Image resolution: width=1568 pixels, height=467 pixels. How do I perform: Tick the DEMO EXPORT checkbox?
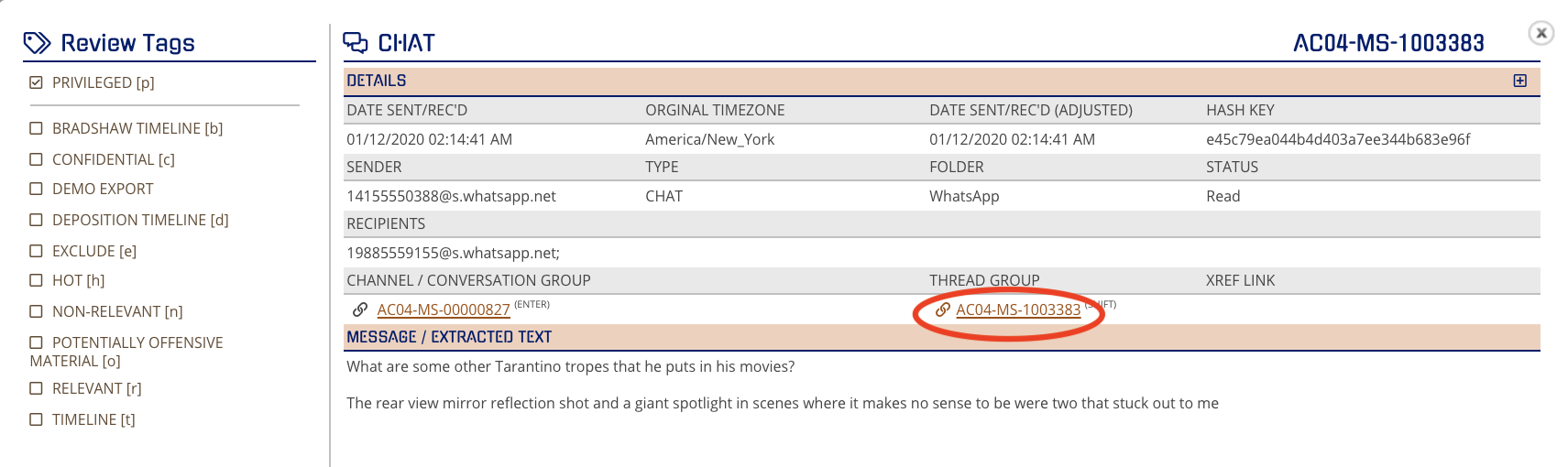36,189
